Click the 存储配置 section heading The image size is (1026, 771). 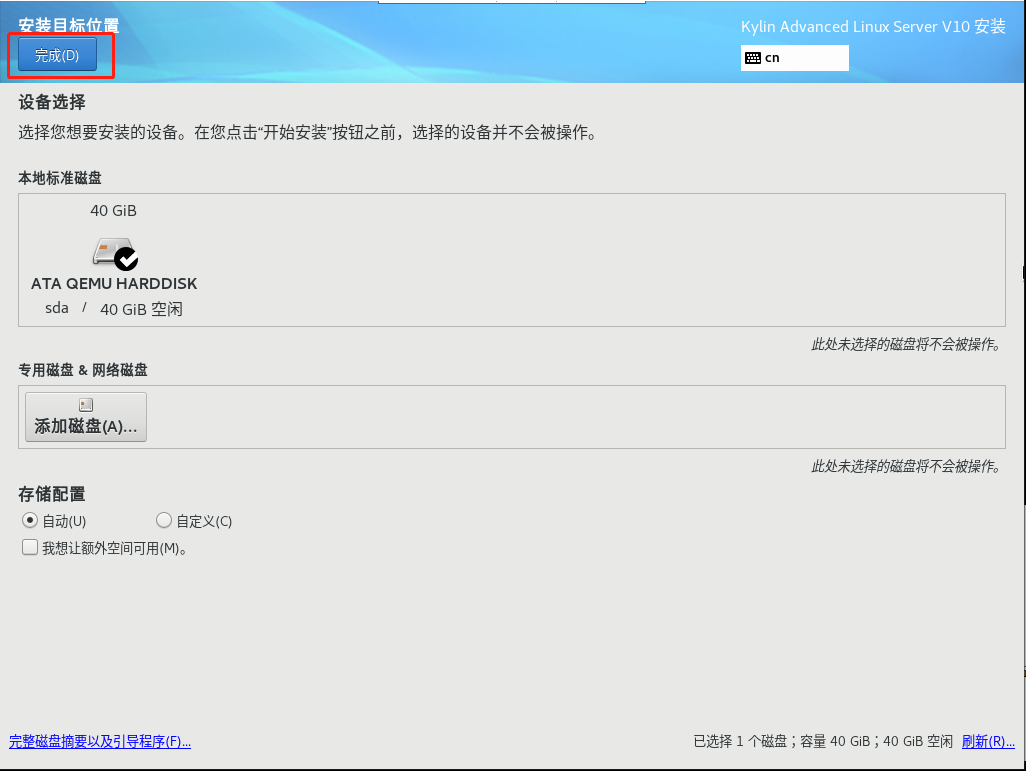52,494
